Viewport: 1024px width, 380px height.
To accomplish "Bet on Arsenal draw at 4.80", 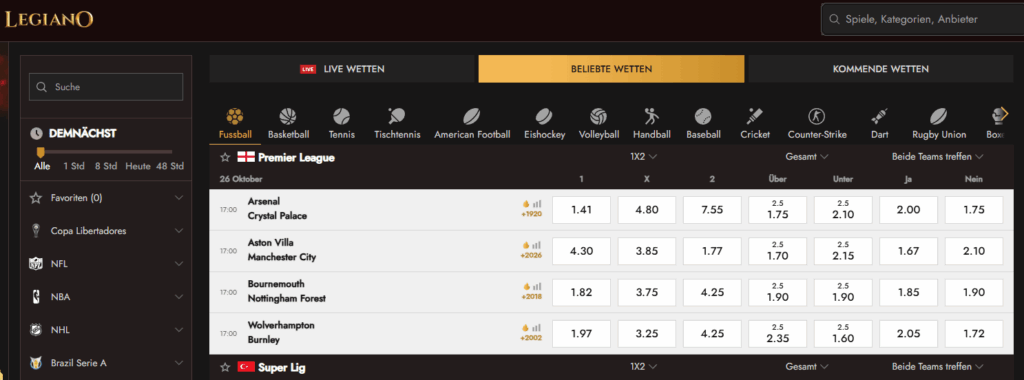I will [647, 210].
